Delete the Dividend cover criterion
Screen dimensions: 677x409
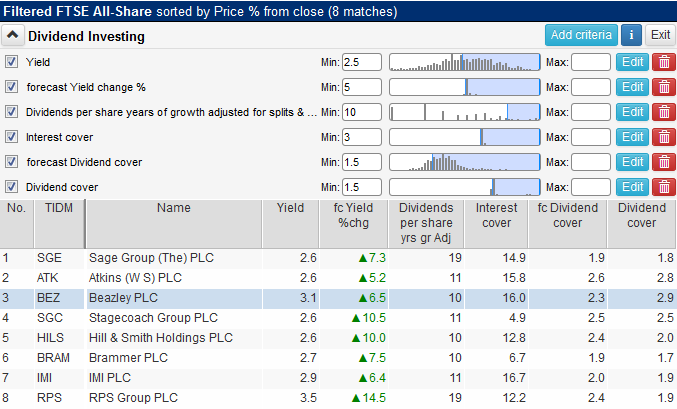point(664,187)
